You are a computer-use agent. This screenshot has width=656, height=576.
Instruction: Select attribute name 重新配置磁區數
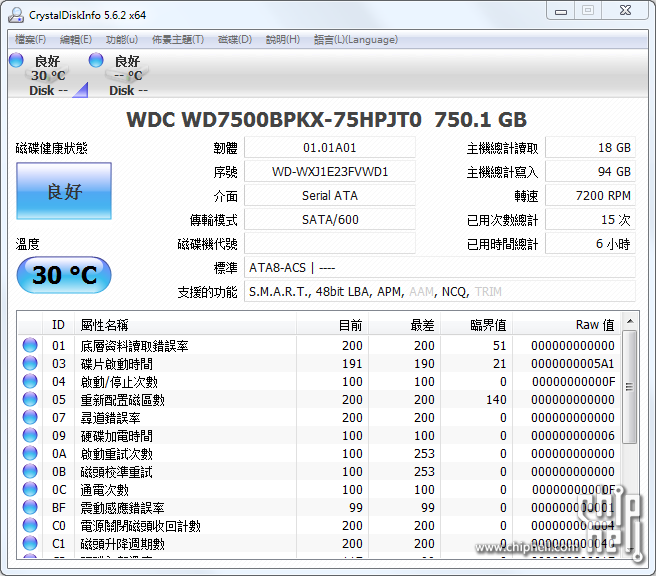tap(123, 400)
